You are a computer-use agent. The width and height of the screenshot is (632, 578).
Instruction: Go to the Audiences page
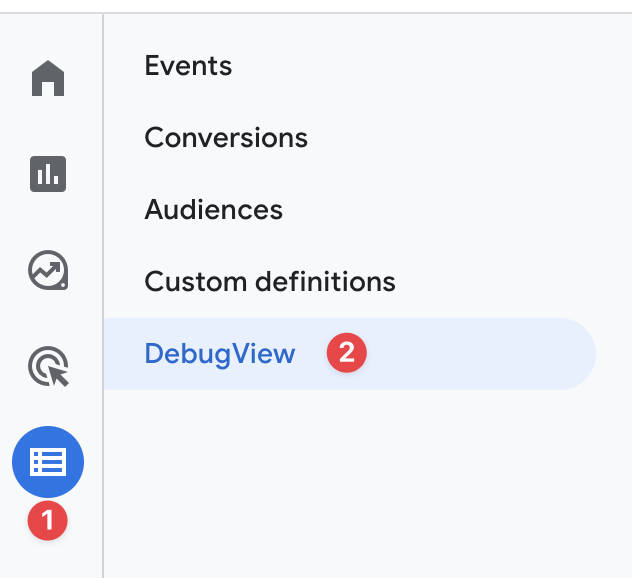pyautogui.click(x=214, y=210)
